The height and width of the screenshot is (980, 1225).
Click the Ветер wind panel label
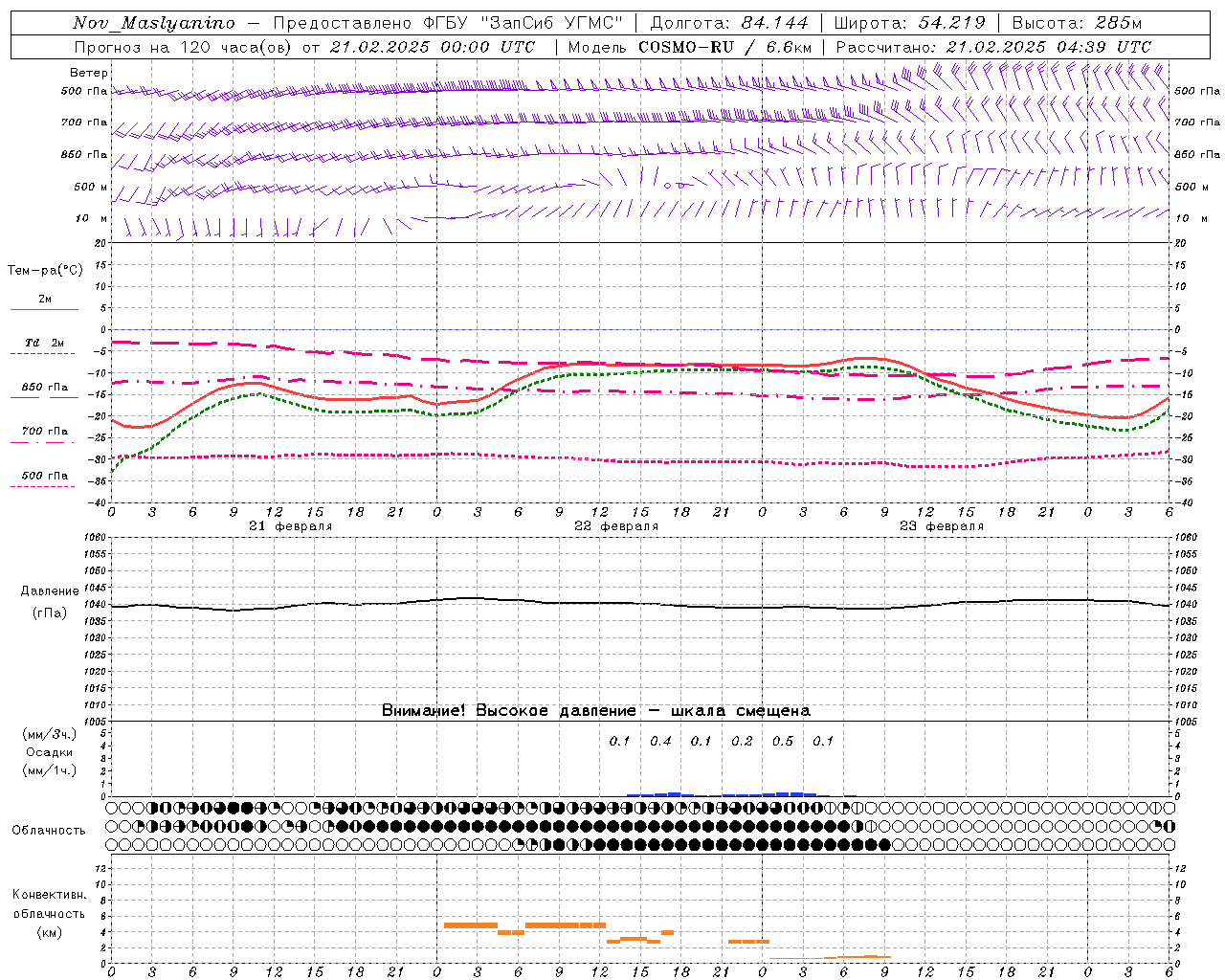tap(89, 73)
